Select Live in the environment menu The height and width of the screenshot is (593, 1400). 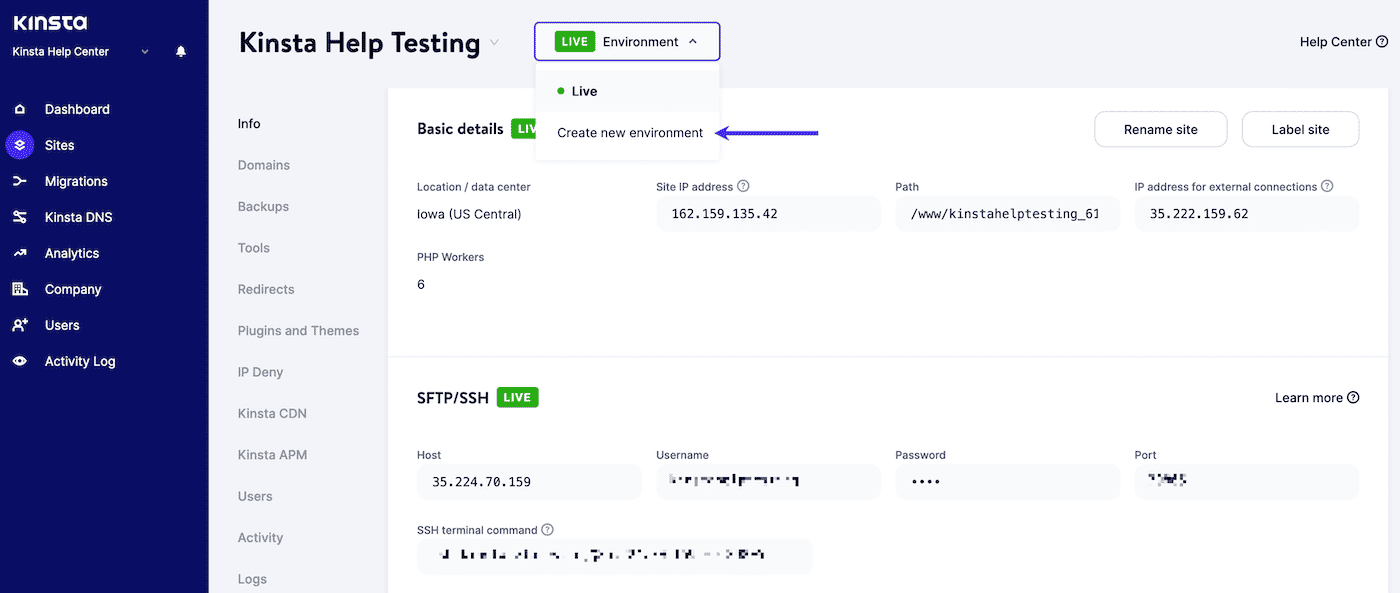(585, 90)
